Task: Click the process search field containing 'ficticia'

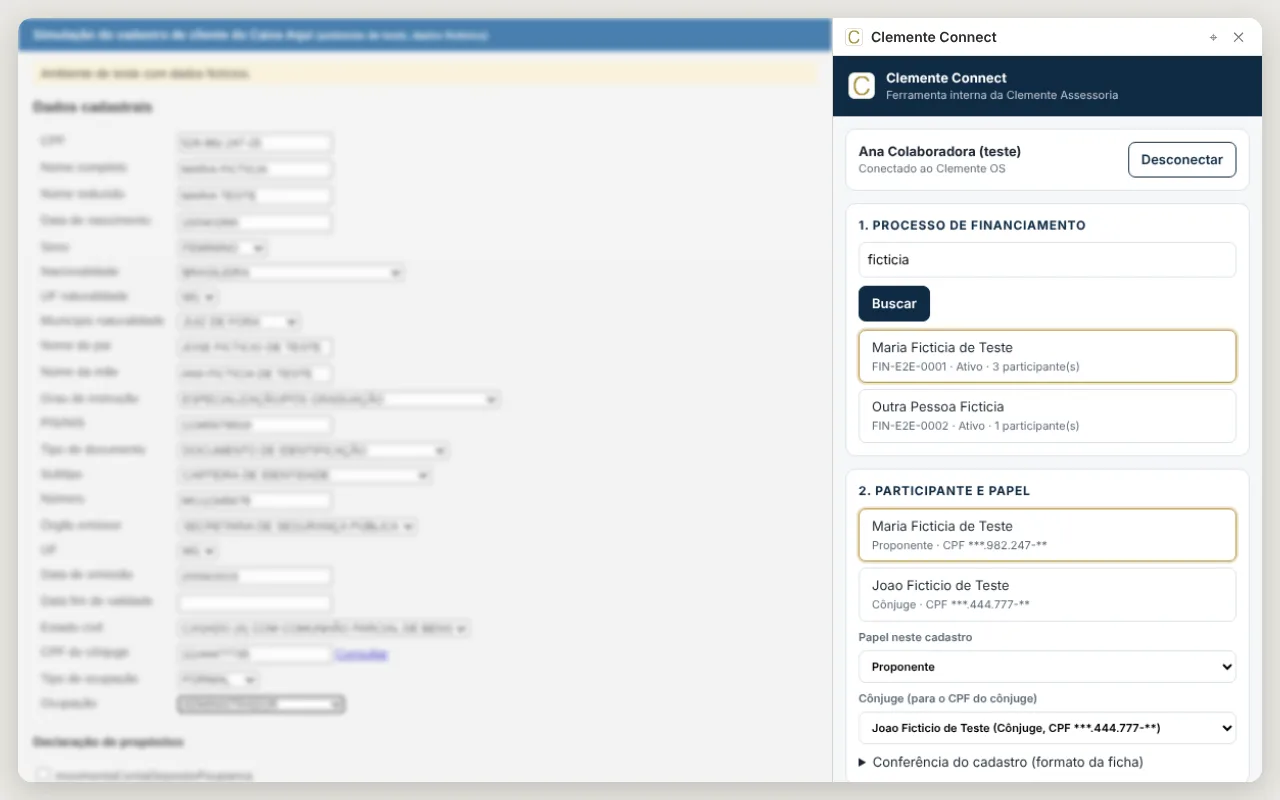Action: (x=1047, y=260)
